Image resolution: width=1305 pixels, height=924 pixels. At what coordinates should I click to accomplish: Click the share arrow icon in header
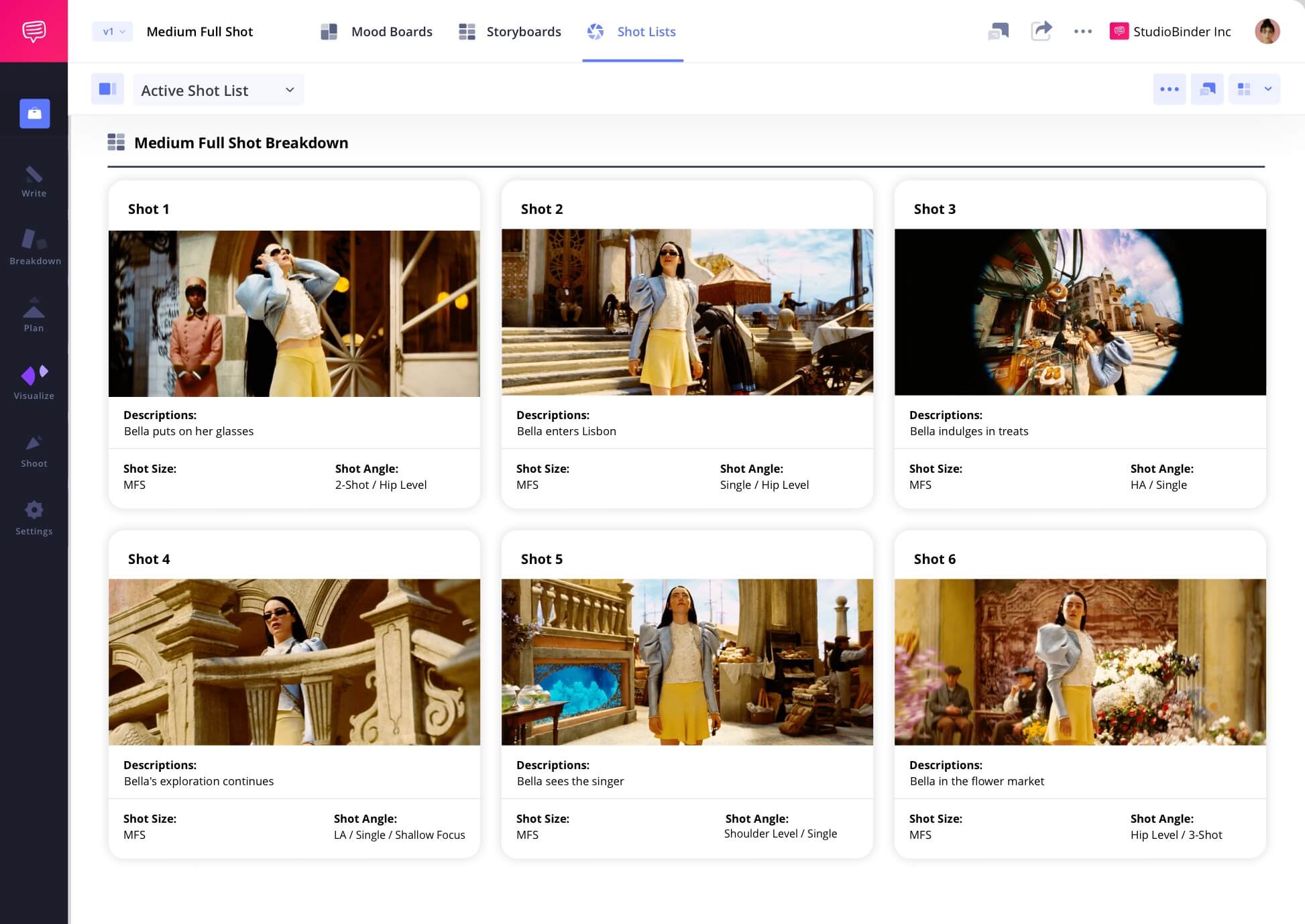pyautogui.click(x=1041, y=32)
